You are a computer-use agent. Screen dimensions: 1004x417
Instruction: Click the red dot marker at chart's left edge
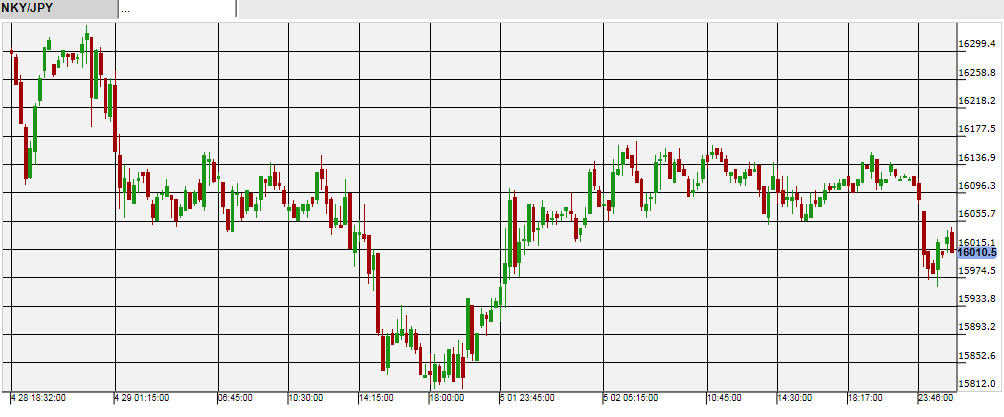point(11,51)
